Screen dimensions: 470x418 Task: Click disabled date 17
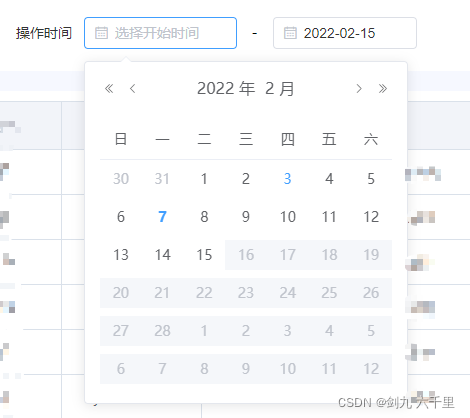[287, 255]
